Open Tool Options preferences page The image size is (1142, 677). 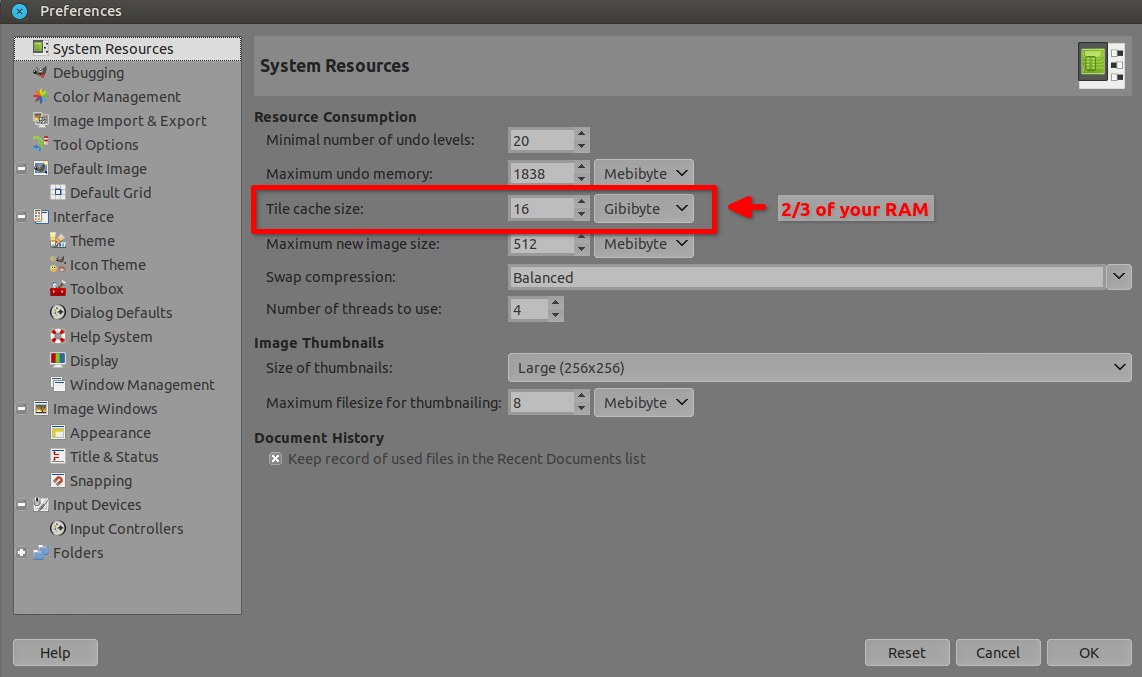(127, 145)
